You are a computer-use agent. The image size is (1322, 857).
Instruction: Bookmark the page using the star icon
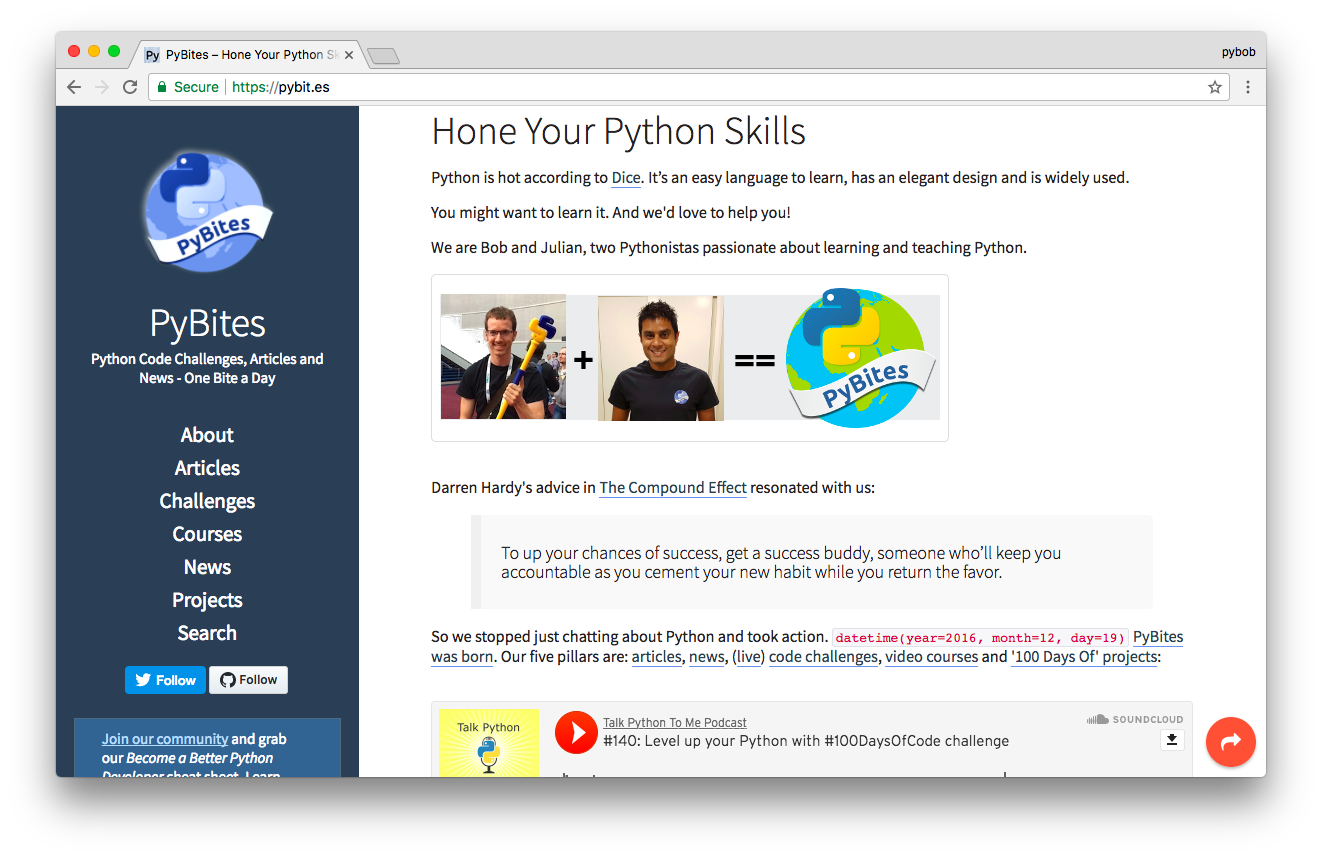pyautogui.click(x=1215, y=87)
